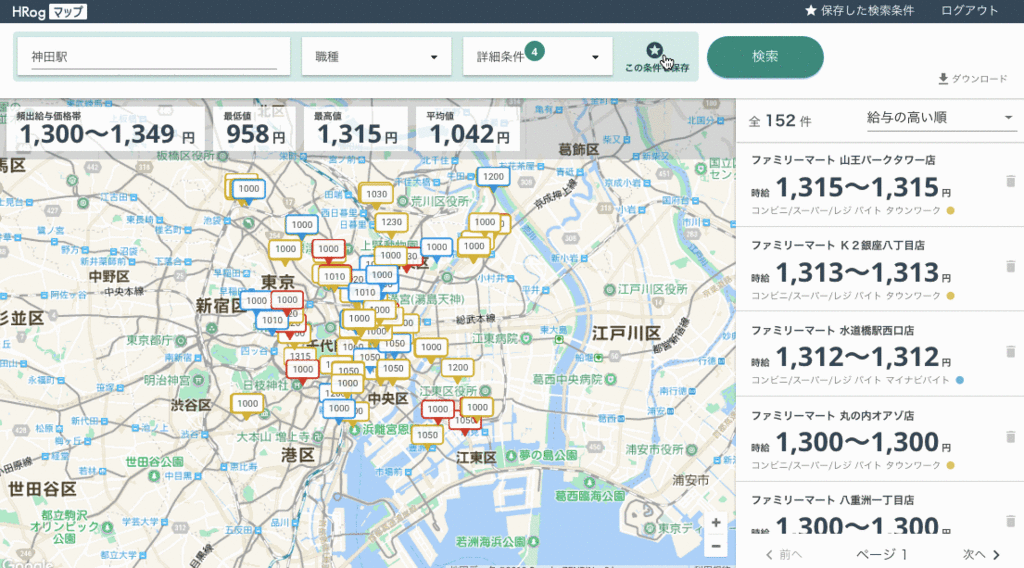Click the green 検索 button
This screenshot has width=1024, height=568.
coord(765,57)
